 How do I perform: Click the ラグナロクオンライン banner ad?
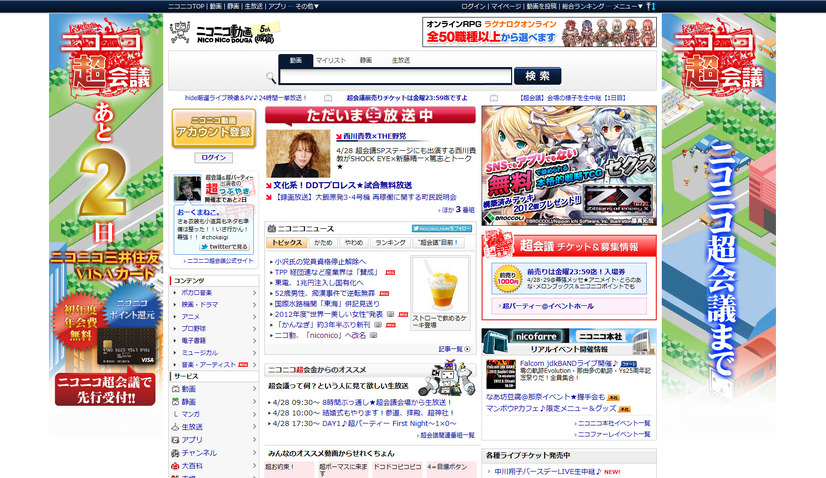coord(539,32)
